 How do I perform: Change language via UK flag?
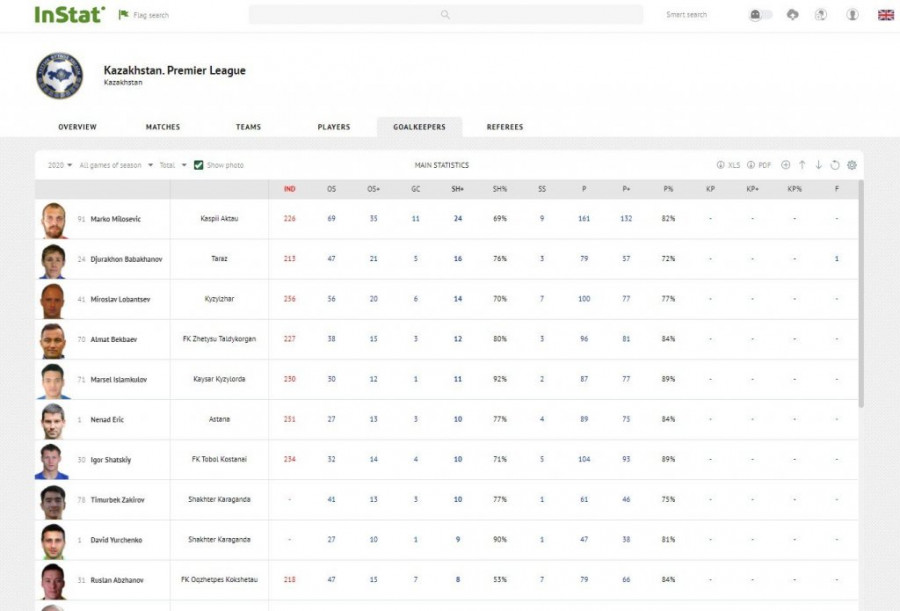(x=885, y=15)
